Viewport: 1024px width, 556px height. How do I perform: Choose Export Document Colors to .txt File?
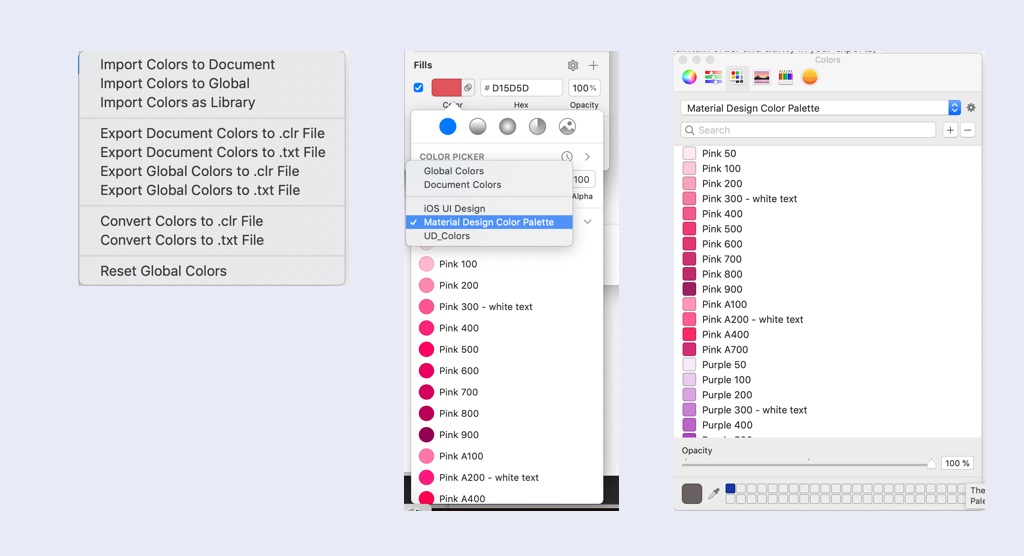213,152
